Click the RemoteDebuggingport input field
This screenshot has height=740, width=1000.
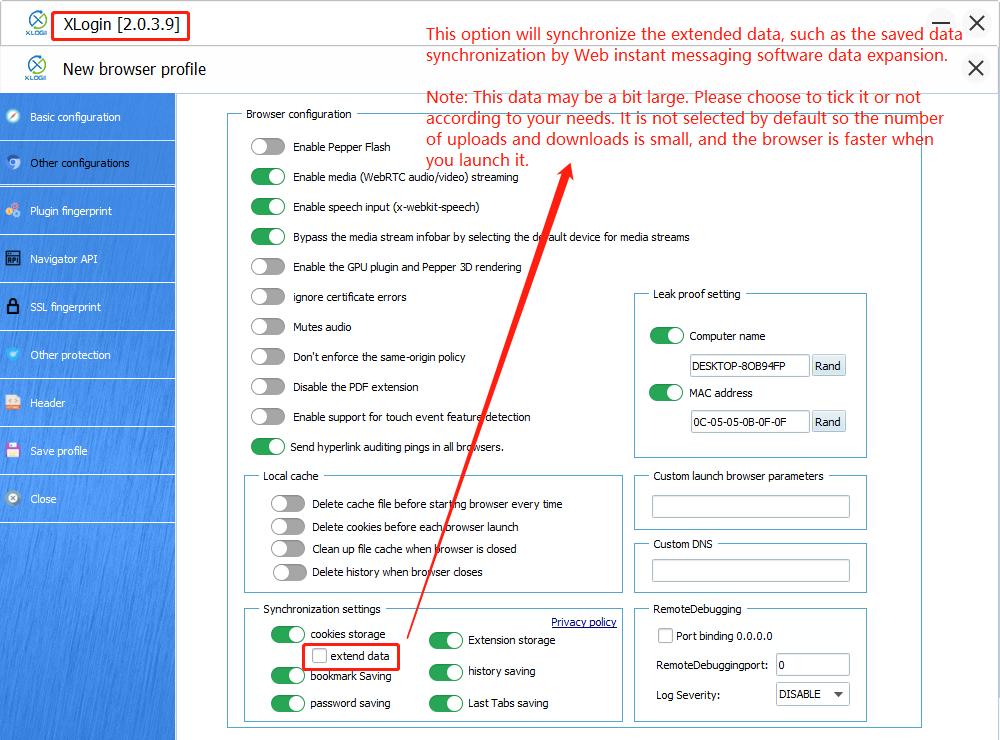tap(812, 665)
